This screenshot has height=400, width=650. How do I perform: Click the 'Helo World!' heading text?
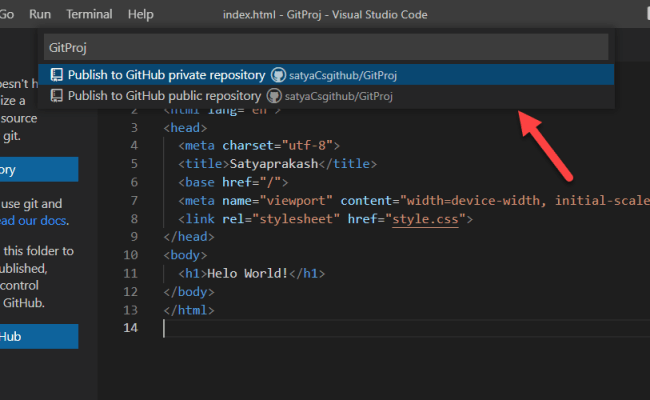[247, 274]
